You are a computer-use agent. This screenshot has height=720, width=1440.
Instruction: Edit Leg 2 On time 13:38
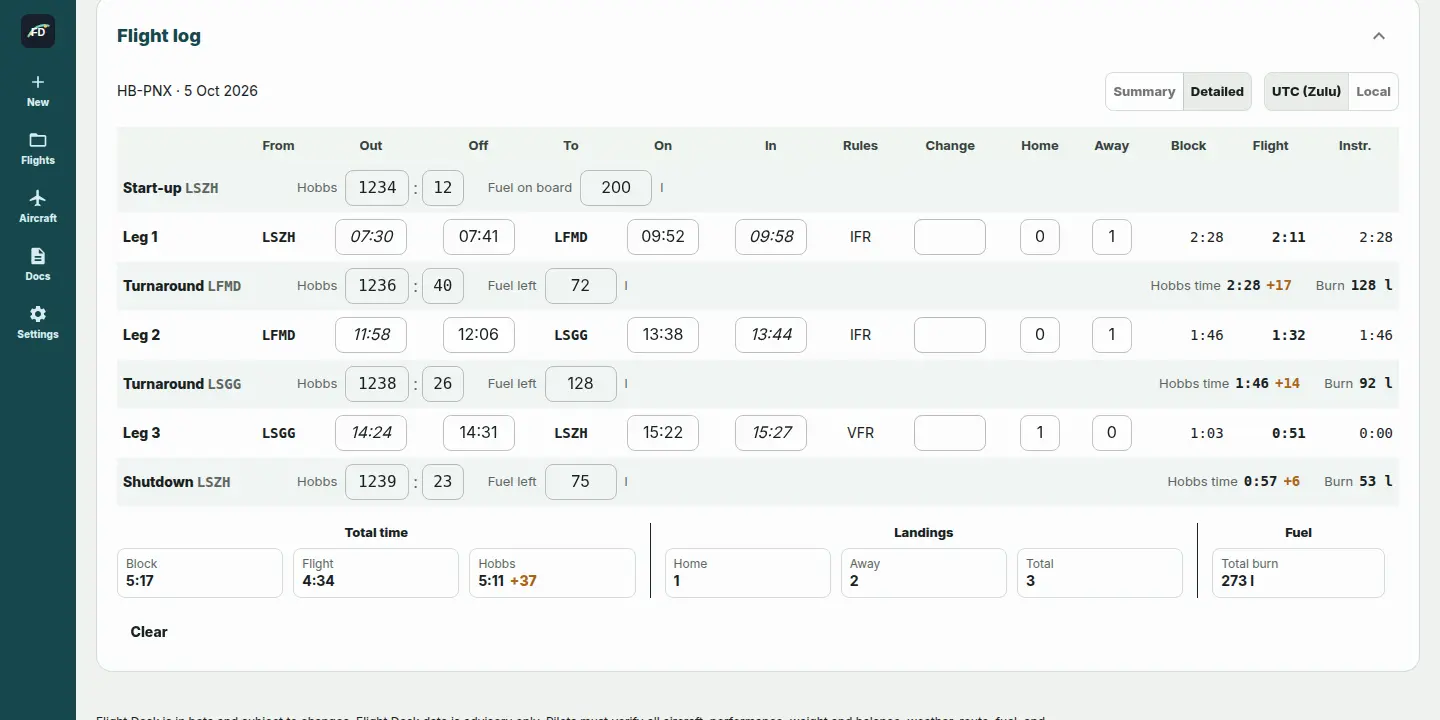click(663, 335)
